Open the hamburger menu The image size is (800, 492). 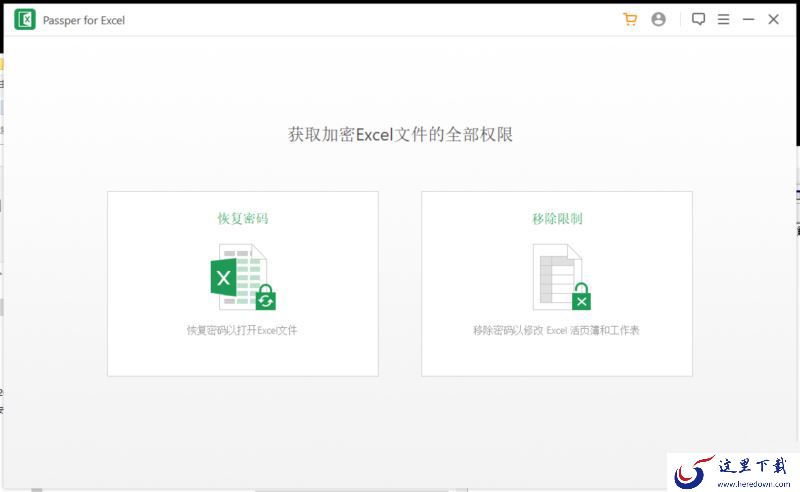click(x=723, y=19)
